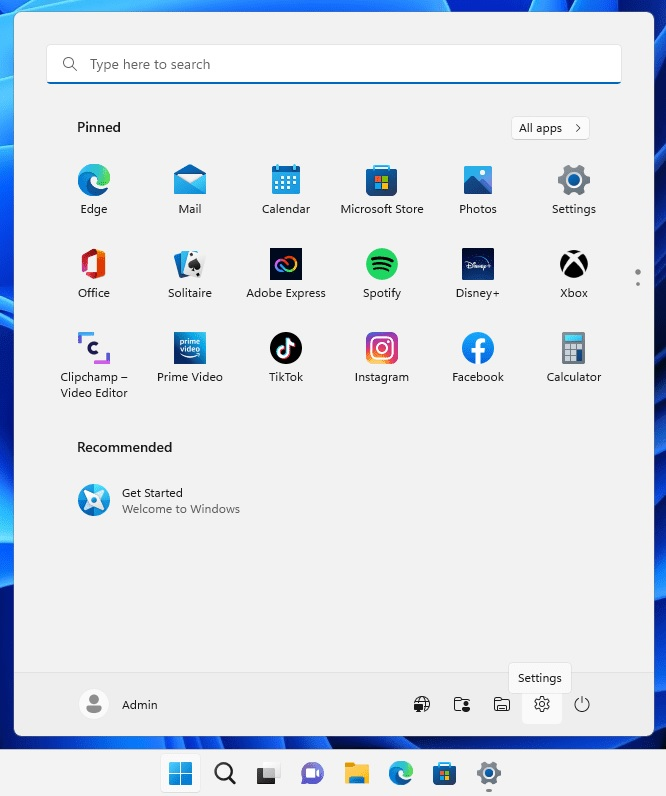
Task: Launch Adobe Express
Action: (x=286, y=273)
